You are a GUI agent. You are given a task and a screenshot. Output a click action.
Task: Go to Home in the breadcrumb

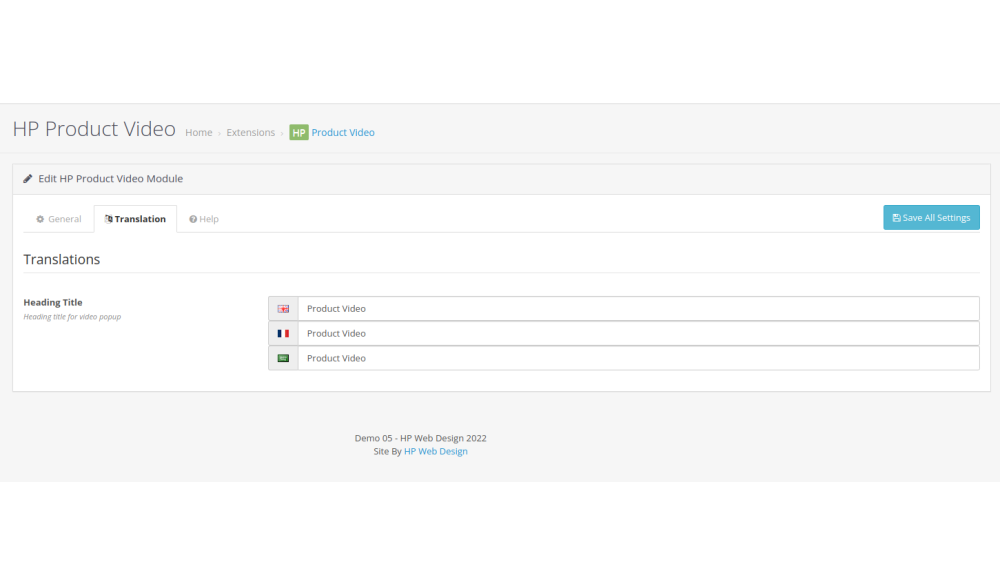[198, 133]
